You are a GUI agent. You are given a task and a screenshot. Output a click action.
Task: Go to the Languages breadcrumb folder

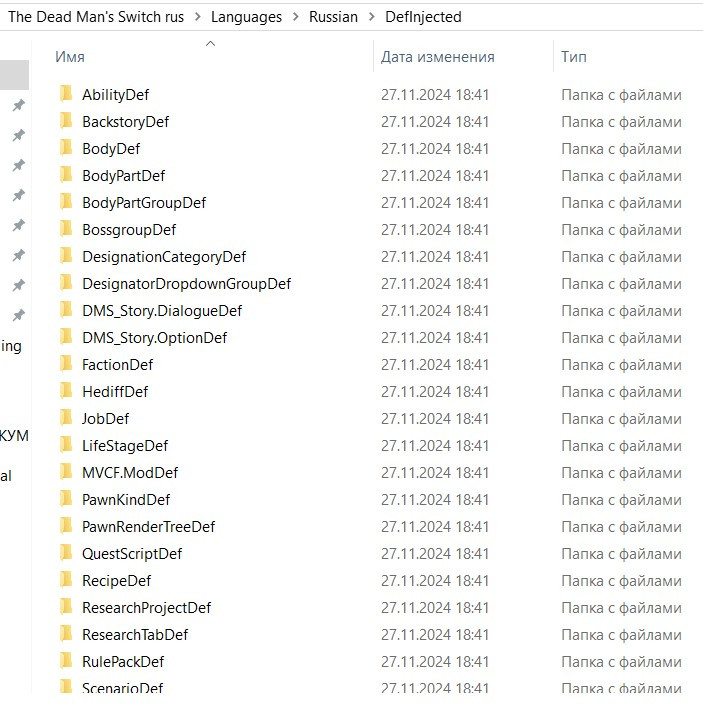point(246,17)
